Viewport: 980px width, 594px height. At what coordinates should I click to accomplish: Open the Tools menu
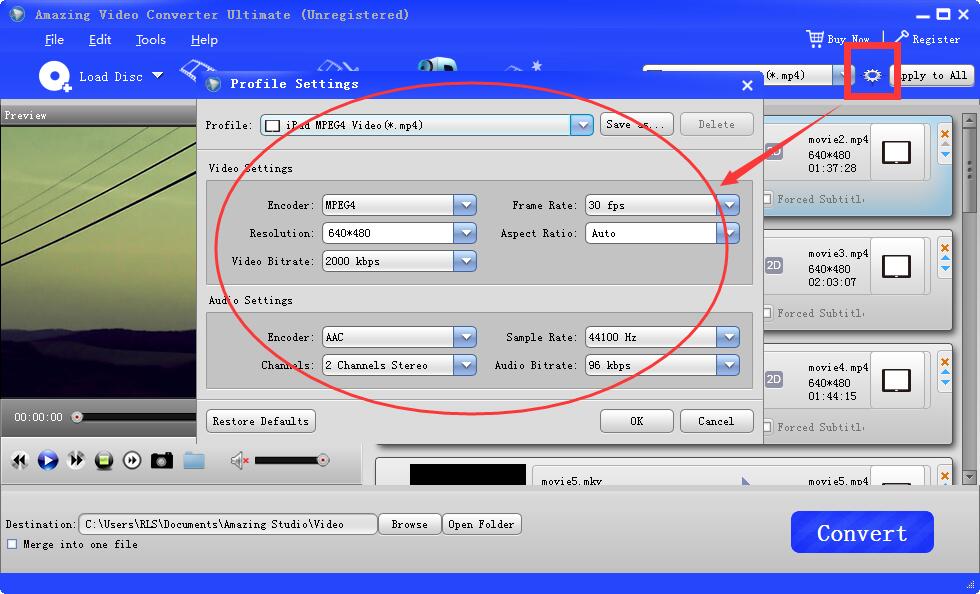pos(151,40)
